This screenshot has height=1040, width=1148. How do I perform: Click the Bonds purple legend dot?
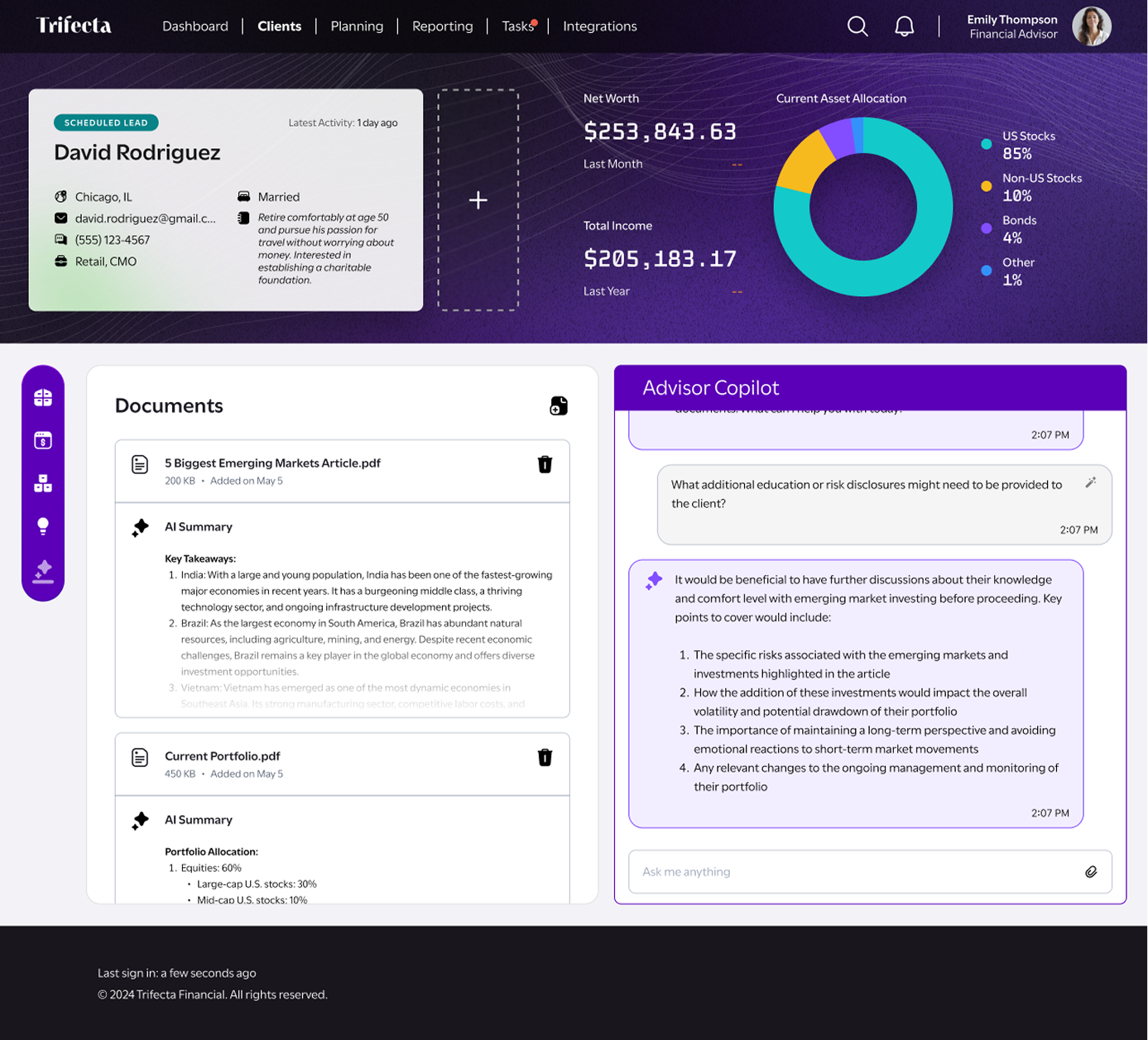987,228
